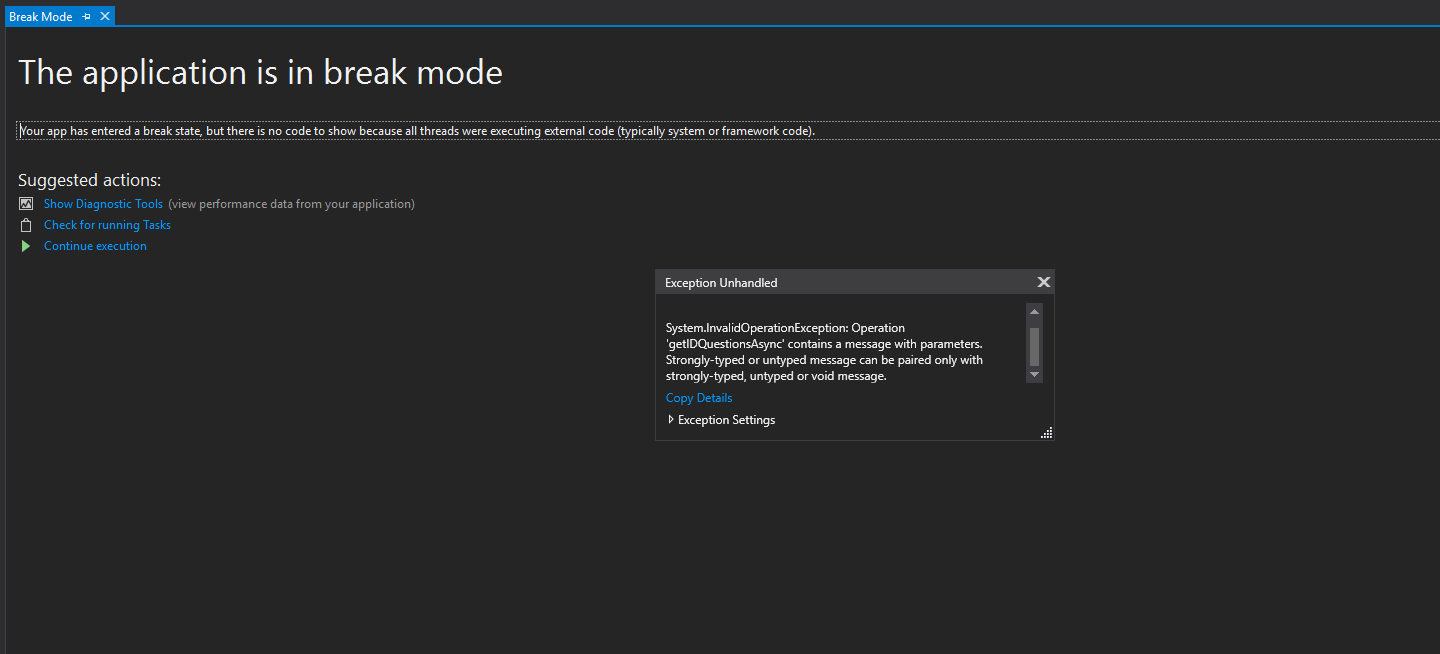The image size is (1440, 654).
Task: Close the Exception Unhandled popup
Action: click(1043, 282)
